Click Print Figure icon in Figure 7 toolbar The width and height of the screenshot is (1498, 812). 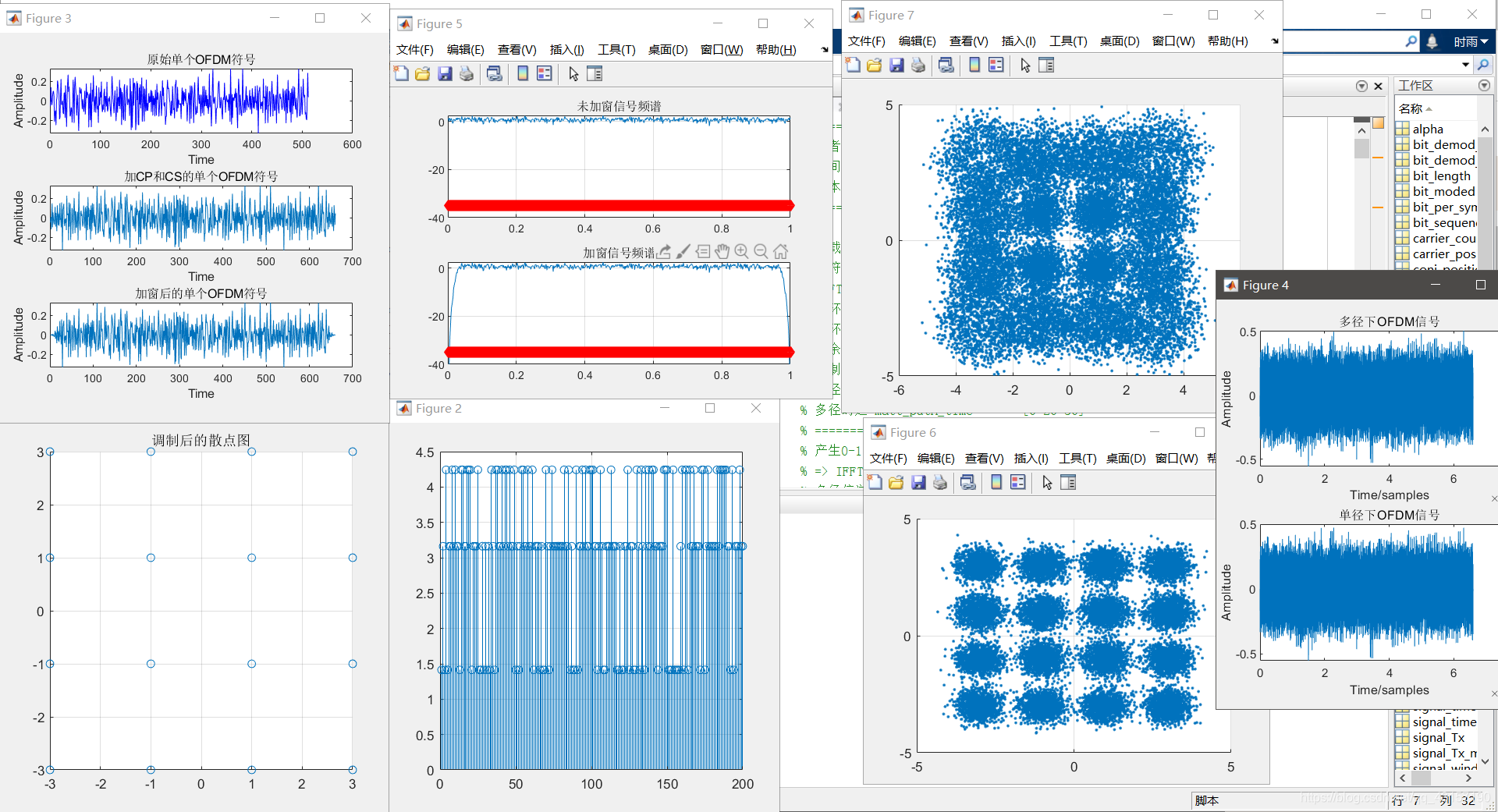pos(918,65)
